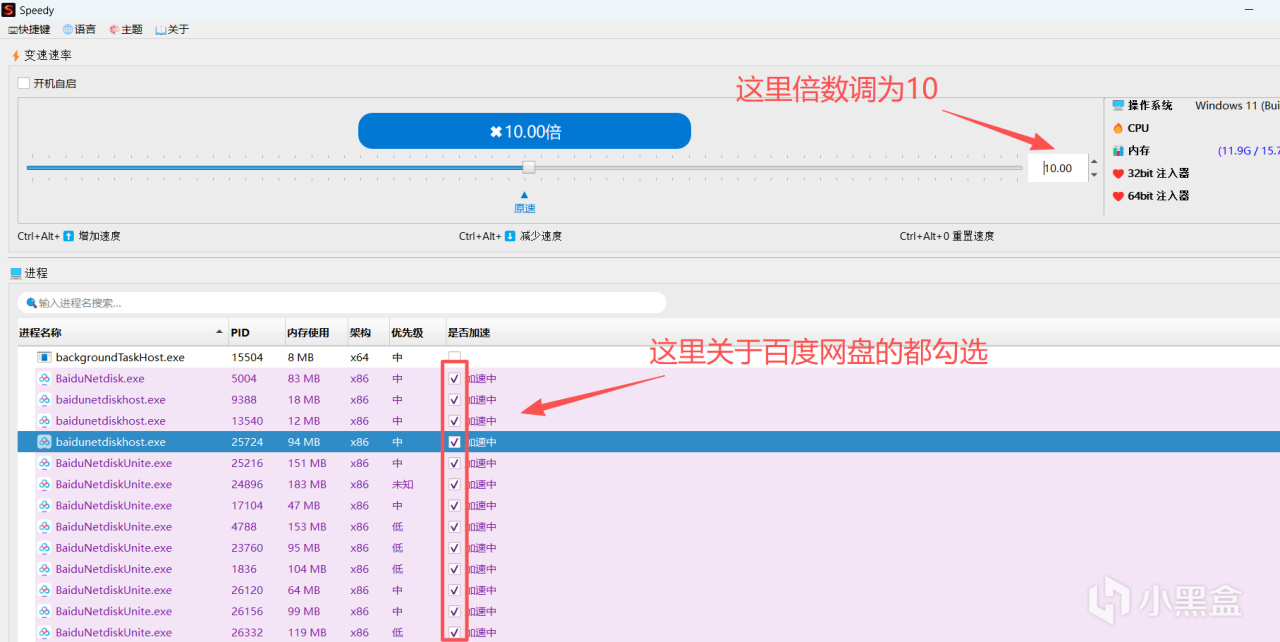Uncheck acceleration for PID 9388
This screenshot has height=642, width=1280.
(455, 400)
